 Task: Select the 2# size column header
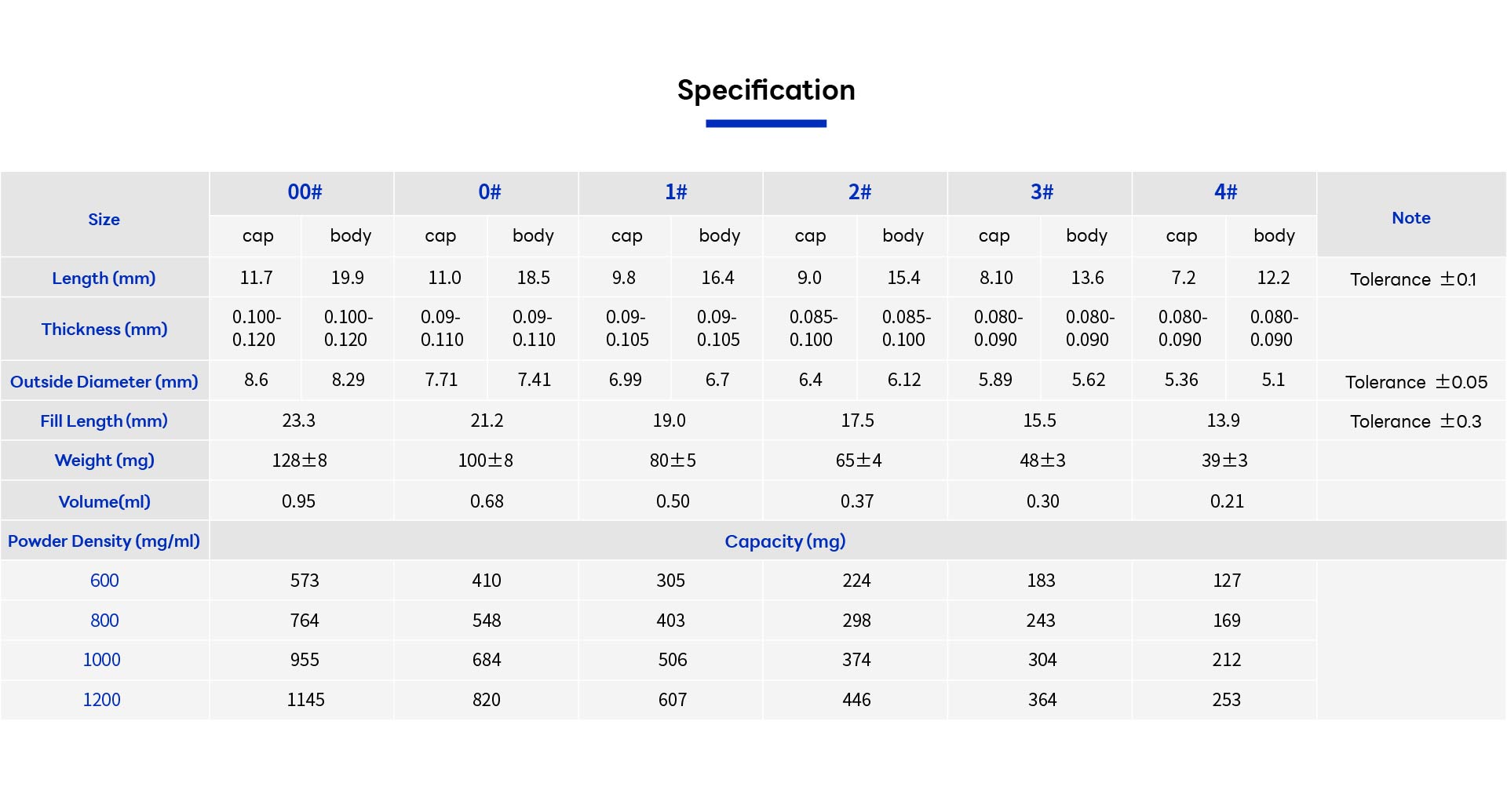[x=859, y=192]
